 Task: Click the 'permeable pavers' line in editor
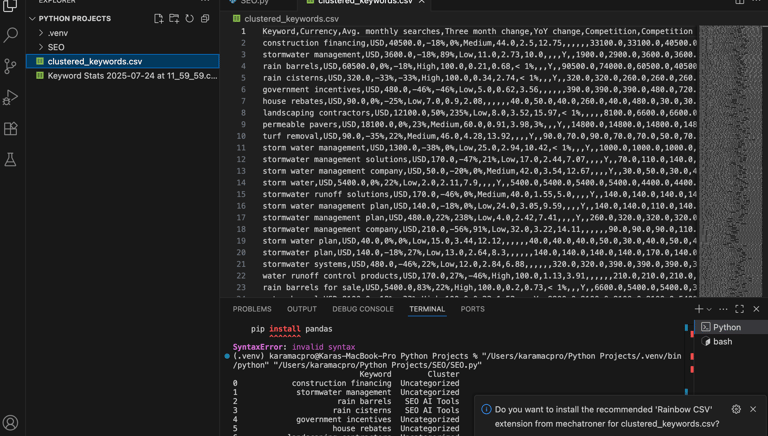[480, 124]
